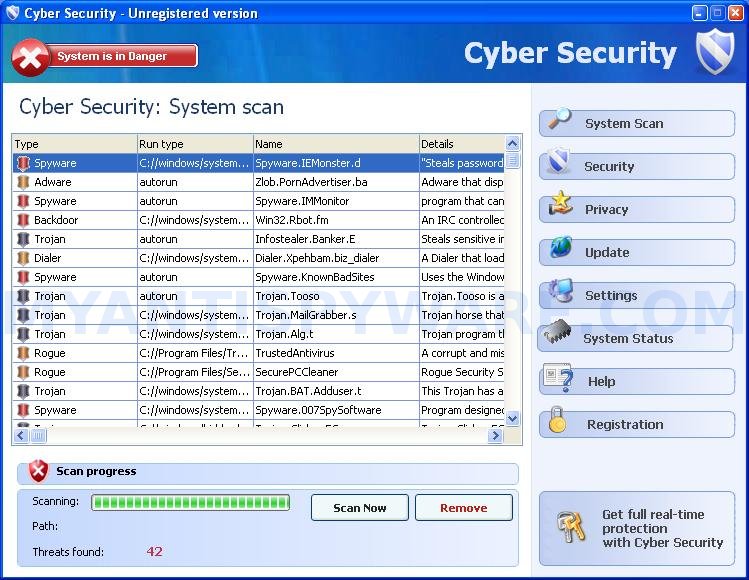
Task: Select the Dialer.Xpehbam.biz_dialer entry
Action: coord(258,258)
